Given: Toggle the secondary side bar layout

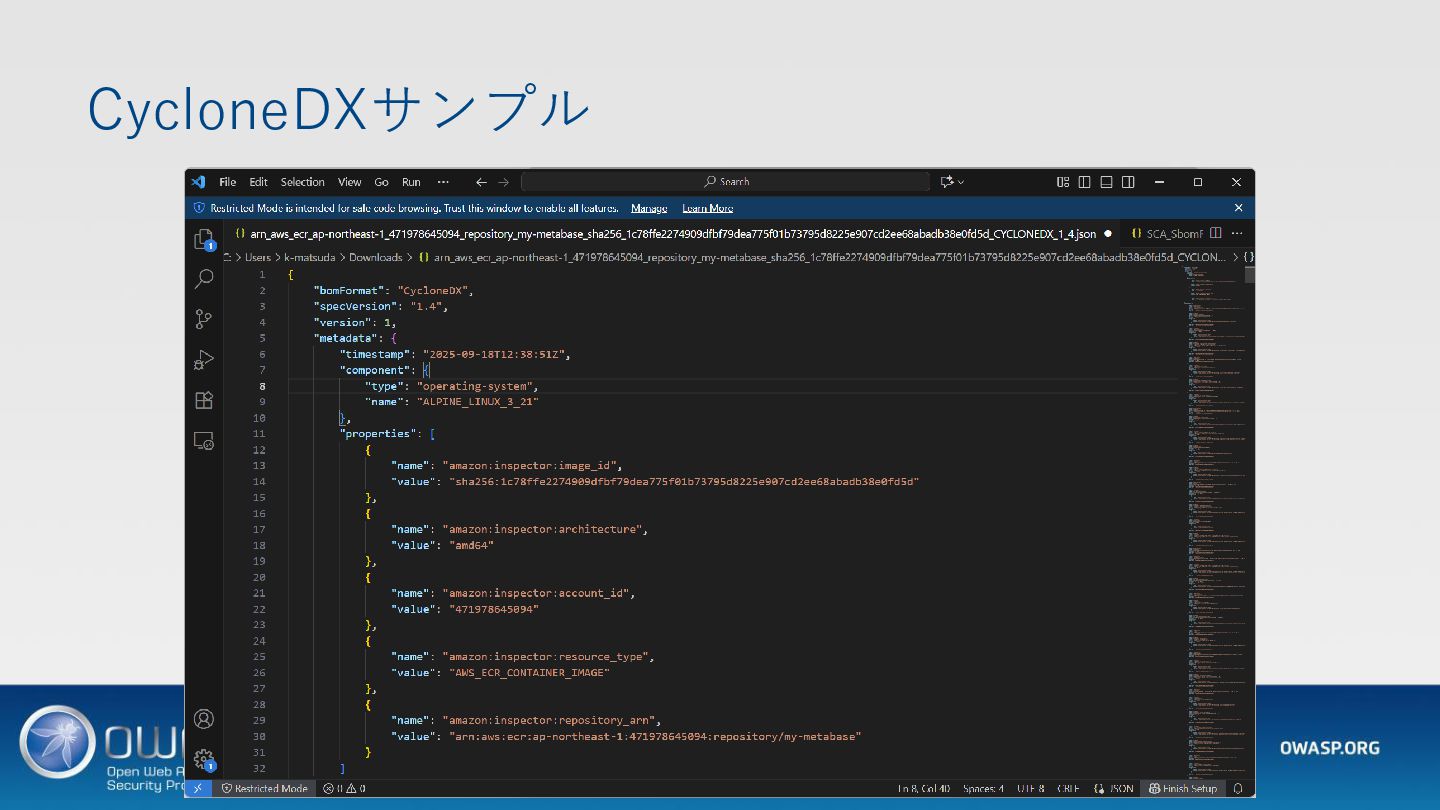Looking at the screenshot, I should tap(1128, 182).
